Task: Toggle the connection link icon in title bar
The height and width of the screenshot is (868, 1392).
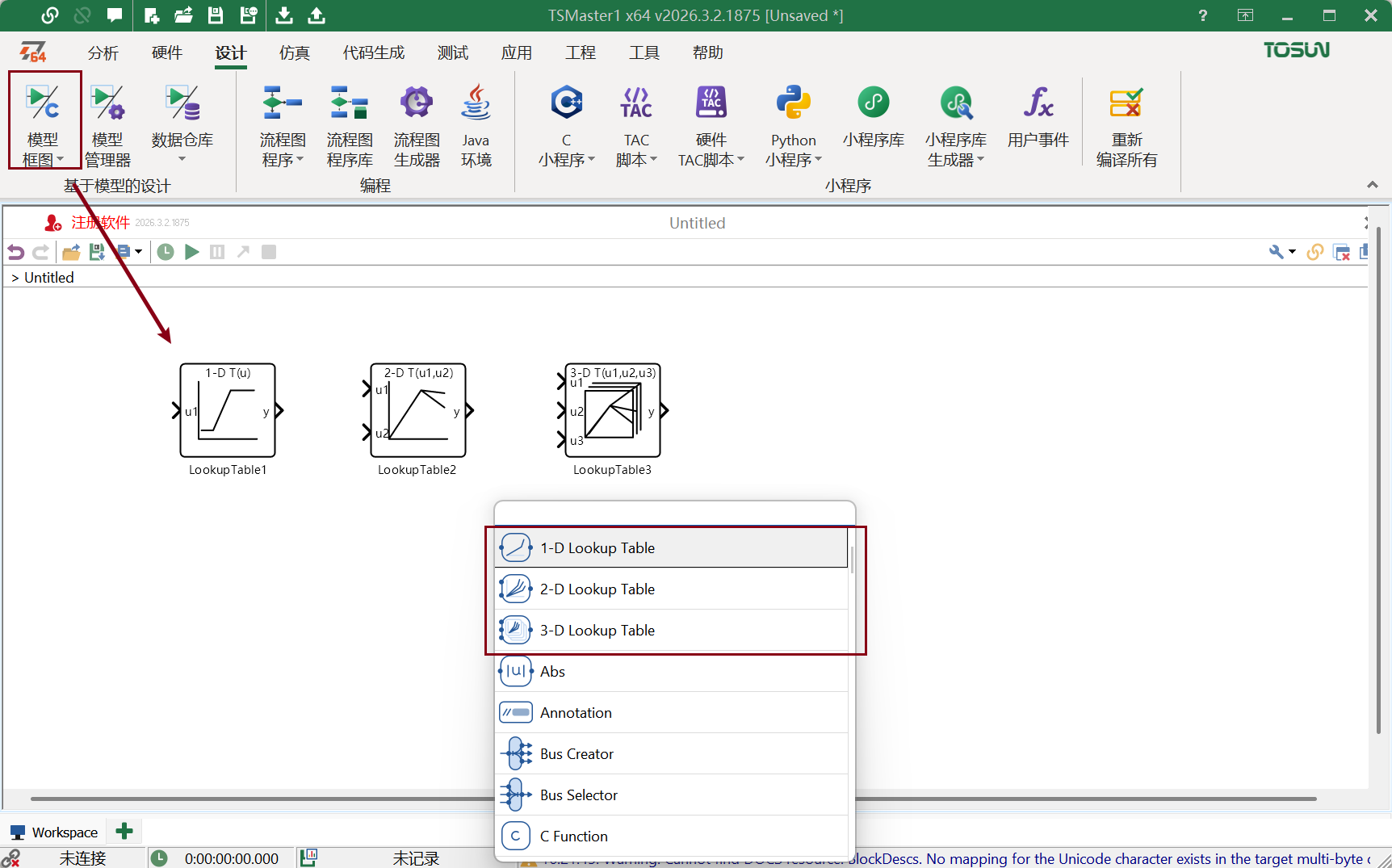Action: coord(50,15)
